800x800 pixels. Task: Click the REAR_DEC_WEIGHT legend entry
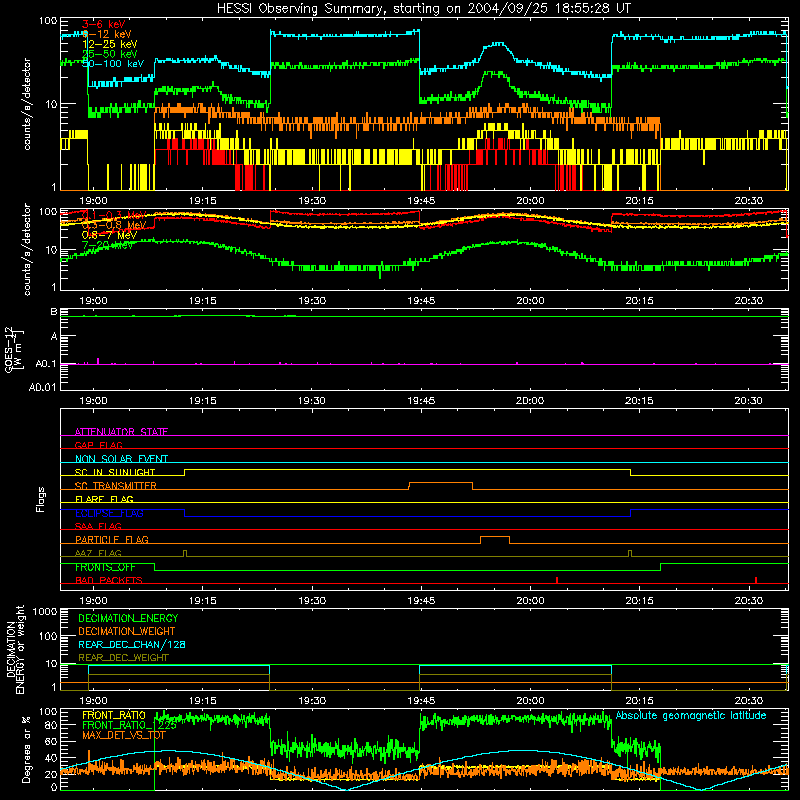(123, 658)
